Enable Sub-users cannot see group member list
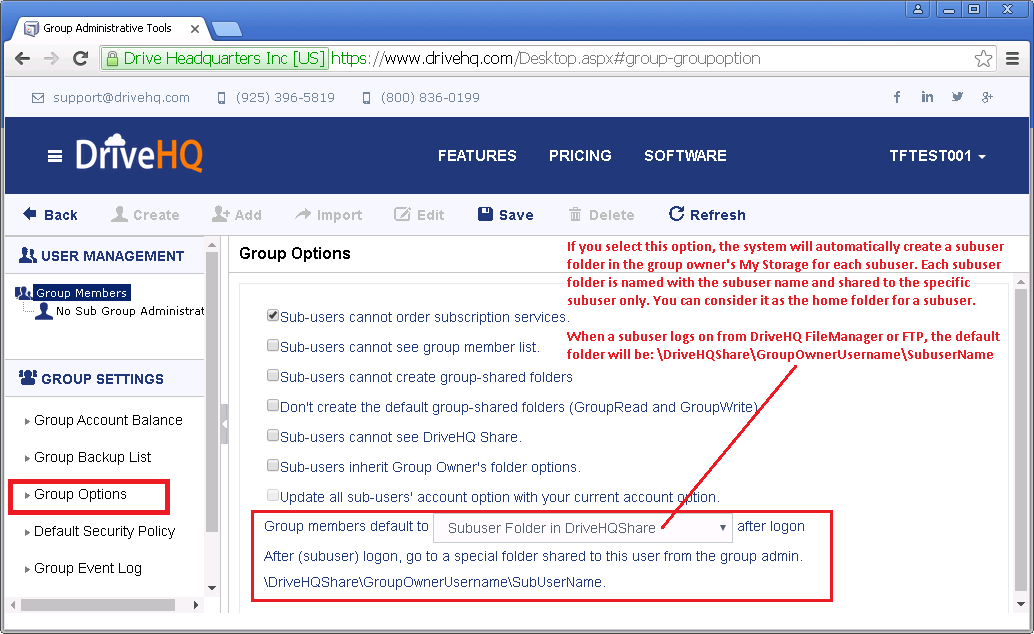 tap(273, 346)
